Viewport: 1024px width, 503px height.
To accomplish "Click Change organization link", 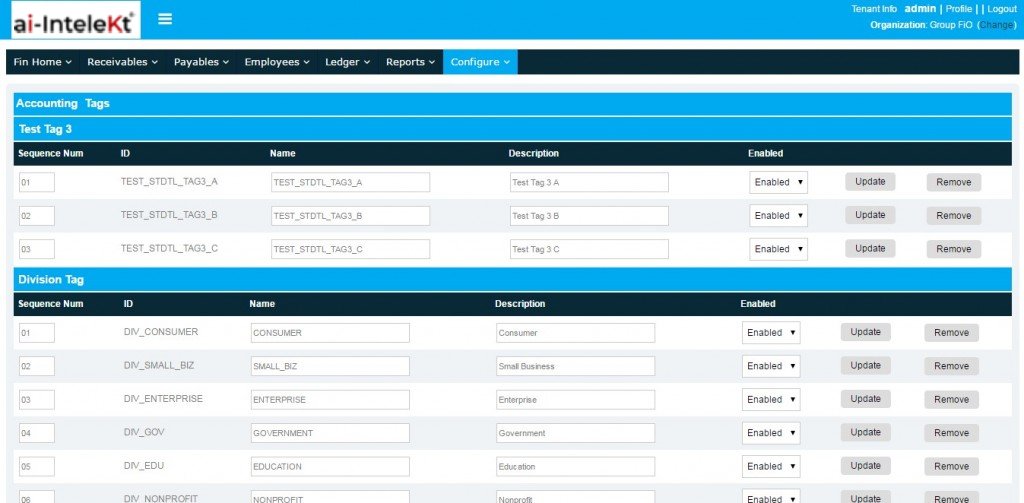I will click(x=997, y=25).
